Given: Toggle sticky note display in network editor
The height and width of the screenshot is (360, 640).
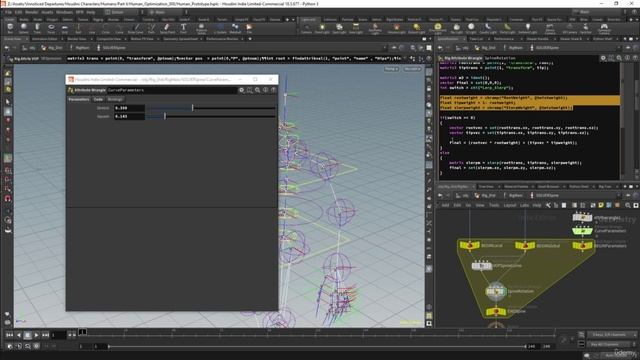Looking at the screenshot, I should pos(601,205).
